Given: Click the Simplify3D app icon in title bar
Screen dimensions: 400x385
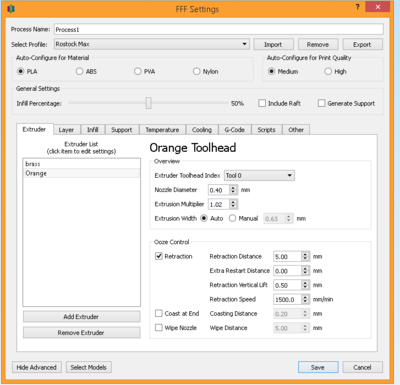Looking at the screenshot, I should [x=11, y=9].
